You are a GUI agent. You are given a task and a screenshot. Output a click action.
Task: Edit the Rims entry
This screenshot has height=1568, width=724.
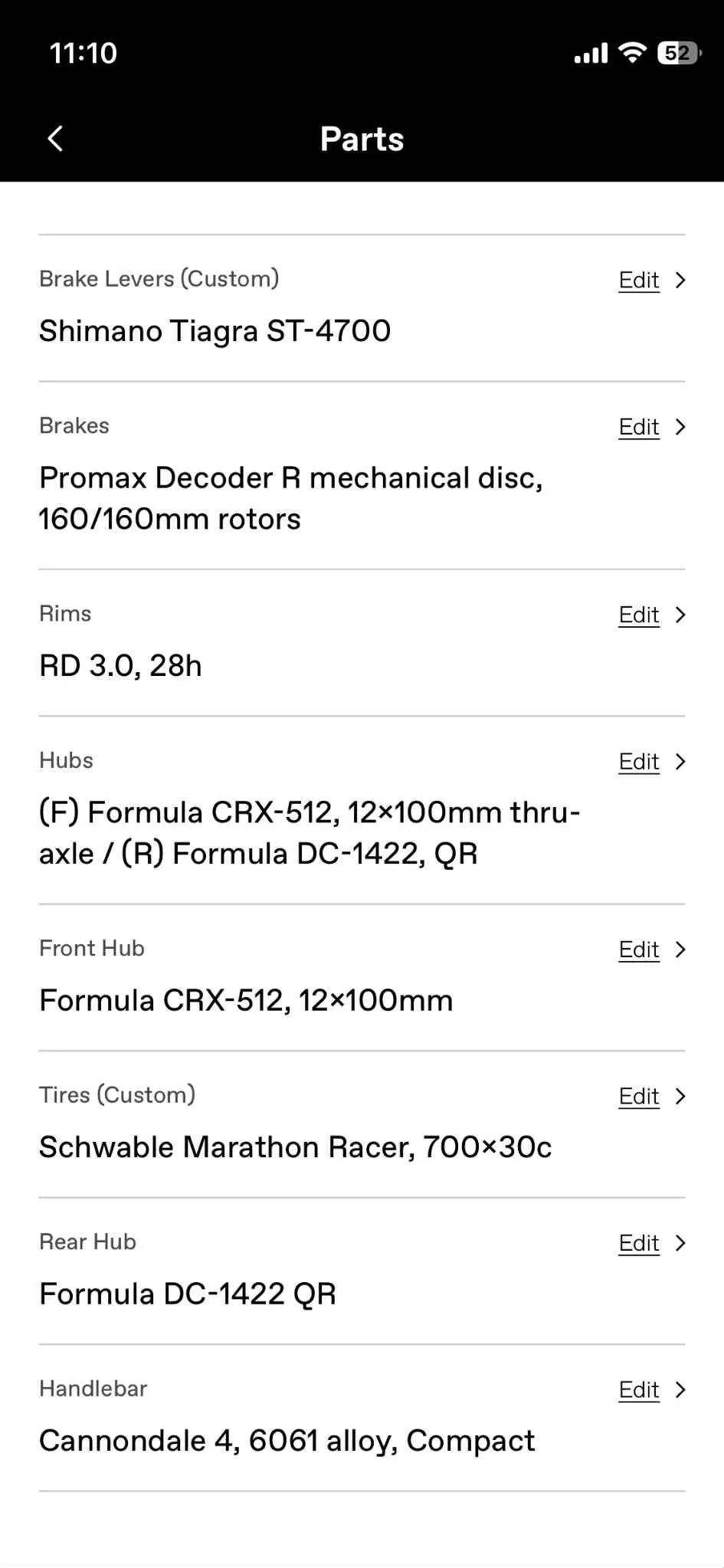click(x=638, y=615)
